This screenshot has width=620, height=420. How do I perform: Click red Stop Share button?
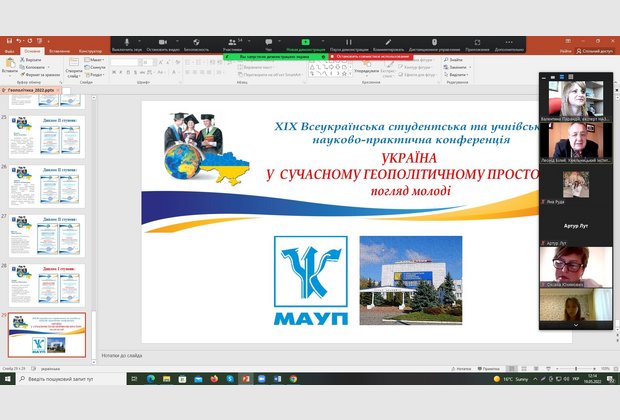tap(368, 56)
